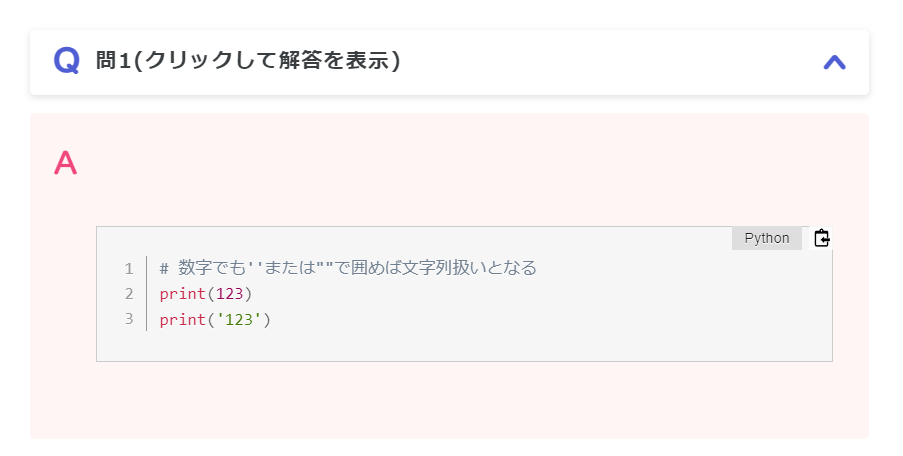Click the print keyword on line two
Viewport: 903px width, 456px height.
tap(183, 294)
